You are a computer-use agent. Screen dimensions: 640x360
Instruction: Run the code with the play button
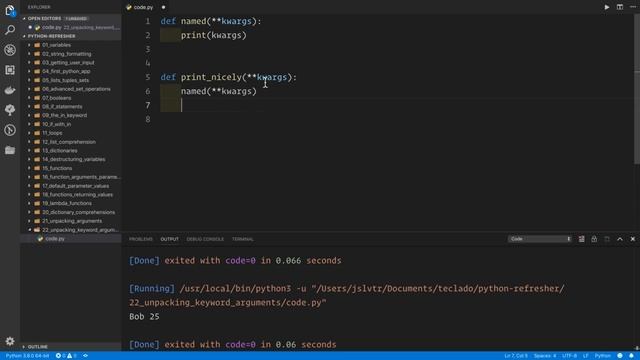pyautogui.click(x=607, y=7)
